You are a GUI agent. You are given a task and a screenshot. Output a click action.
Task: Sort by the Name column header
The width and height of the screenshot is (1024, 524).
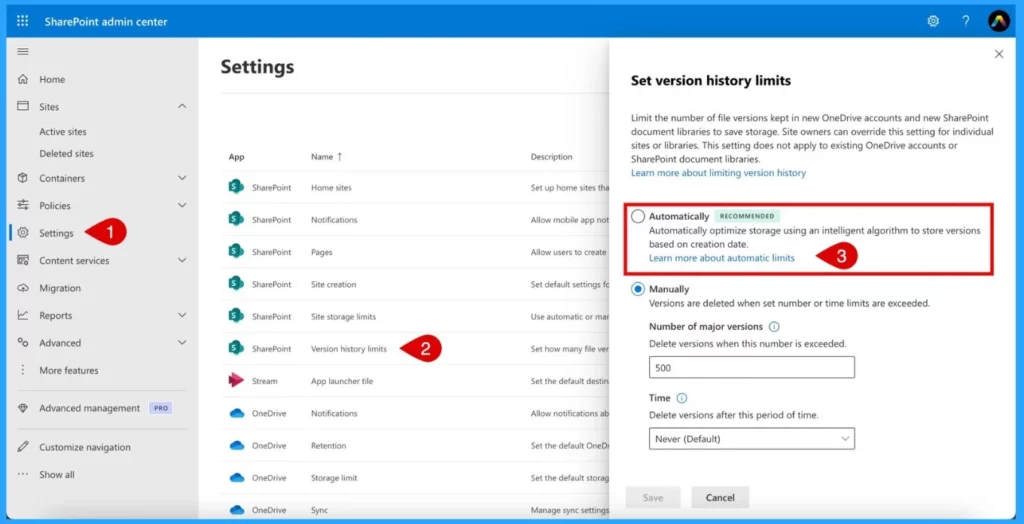327,157
